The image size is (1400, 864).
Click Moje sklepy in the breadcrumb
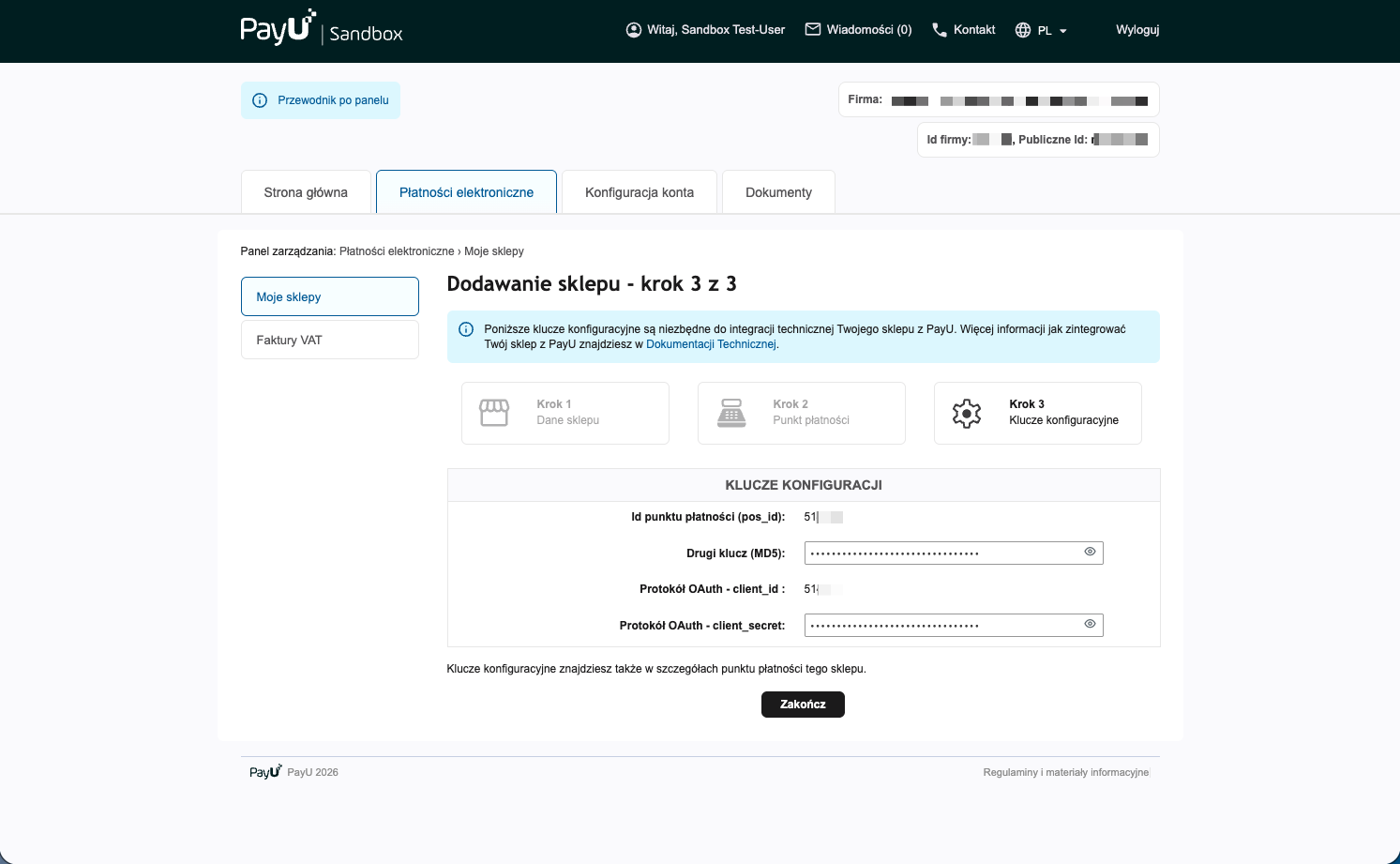[x=494, y=251]
